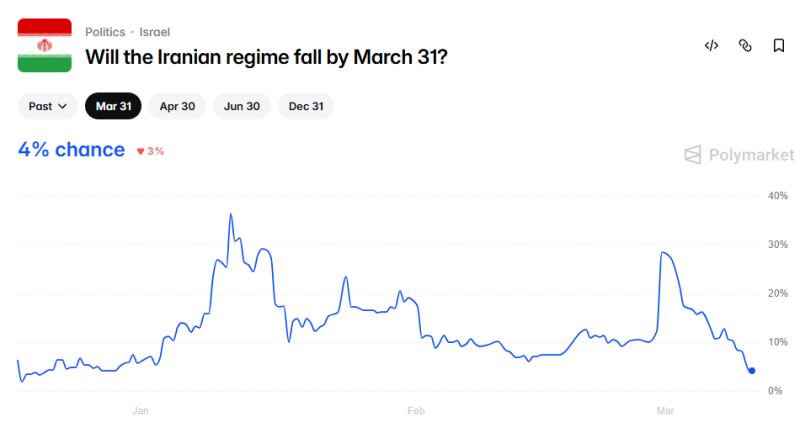Click the embed code icon
This screenshot has height=422, width=800.
click(712, 45)
